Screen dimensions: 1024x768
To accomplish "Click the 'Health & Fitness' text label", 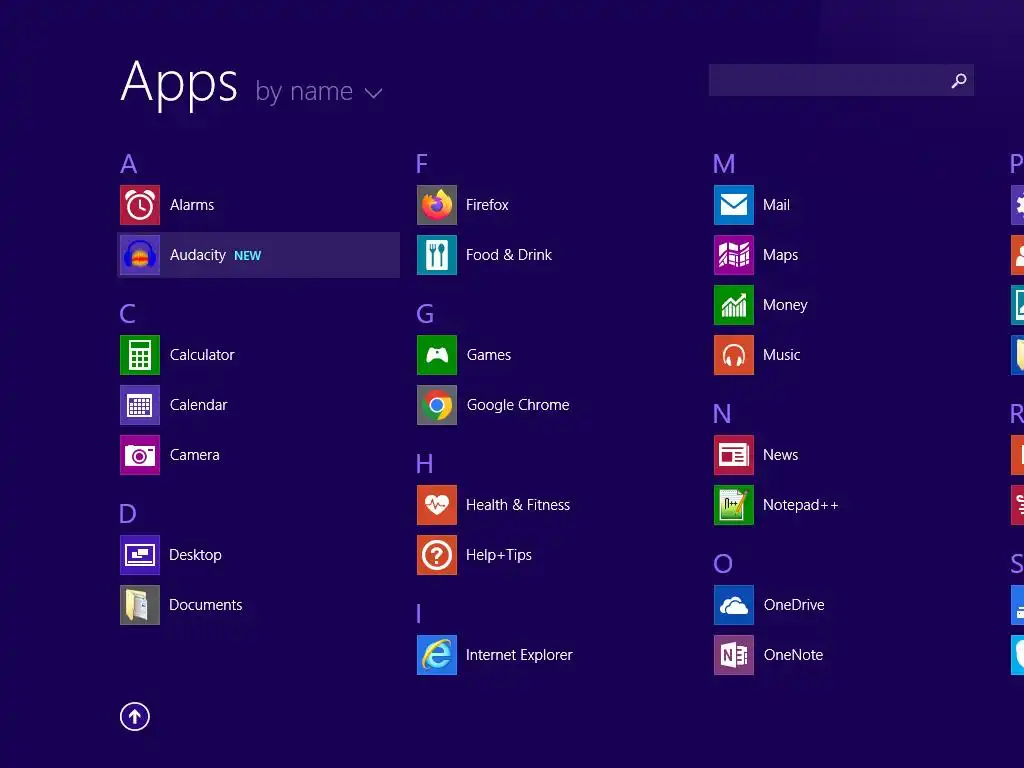I will 518,505.
